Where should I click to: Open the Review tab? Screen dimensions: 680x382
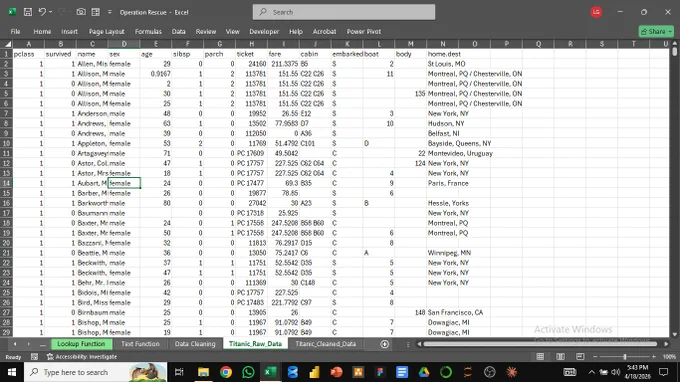[206, 32]
